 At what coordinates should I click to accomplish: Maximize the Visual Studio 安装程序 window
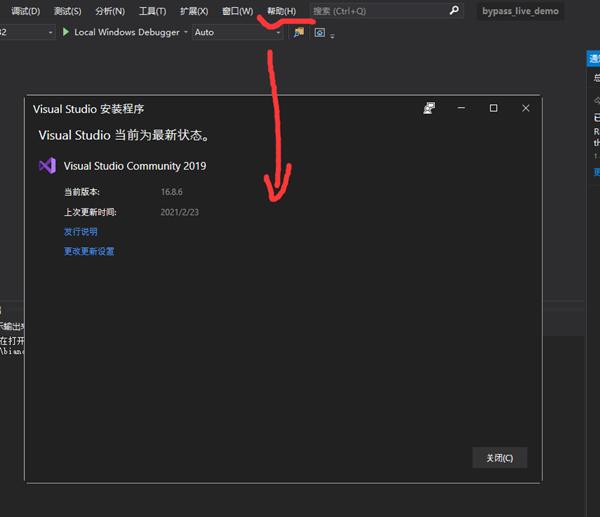494,108
